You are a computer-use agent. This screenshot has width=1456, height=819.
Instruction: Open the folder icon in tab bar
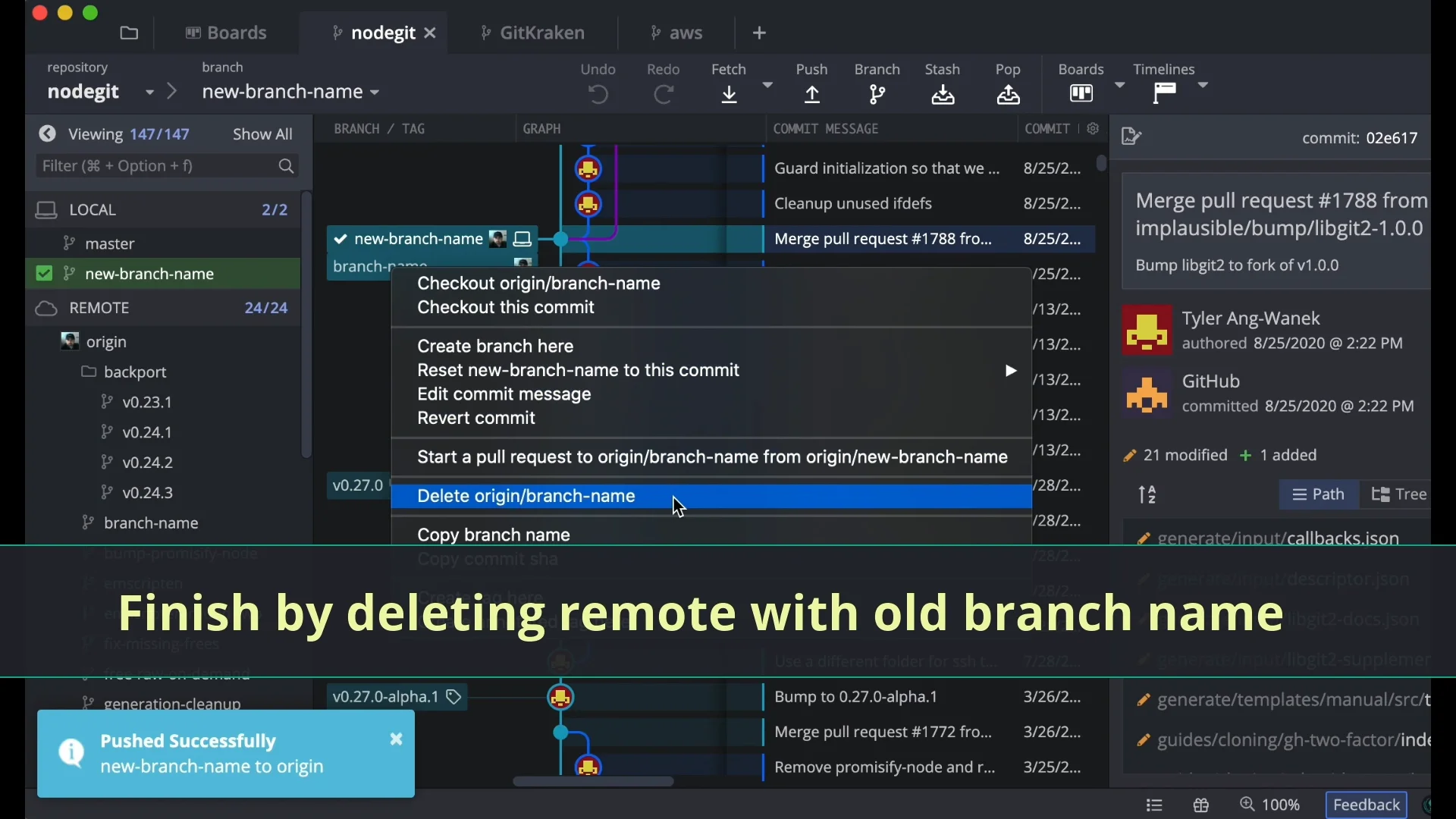click(130, 33)
